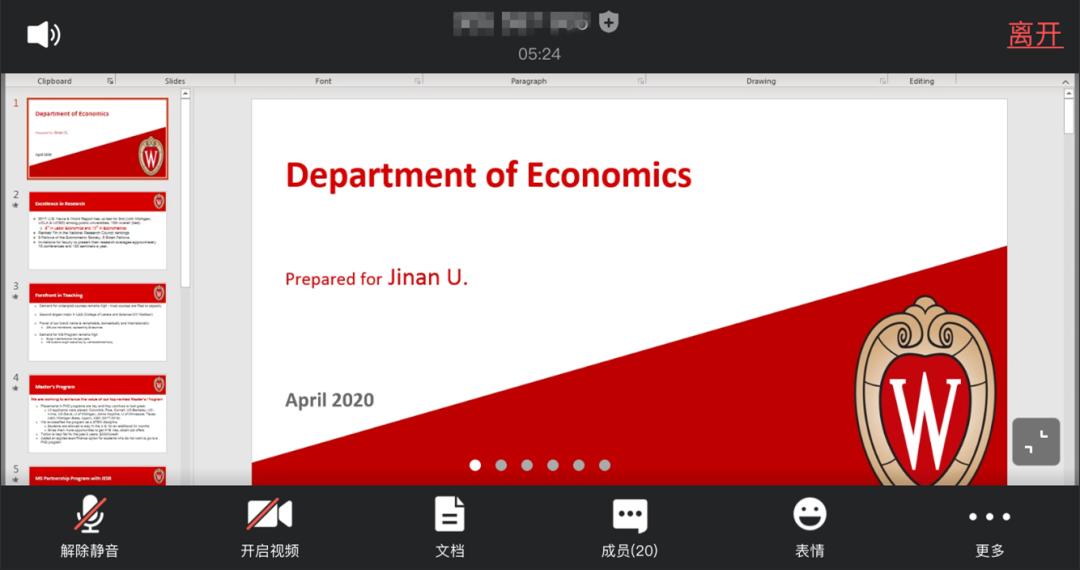Click the animation star under slide 3 number

pyautogui.click(x=16, y=297)
